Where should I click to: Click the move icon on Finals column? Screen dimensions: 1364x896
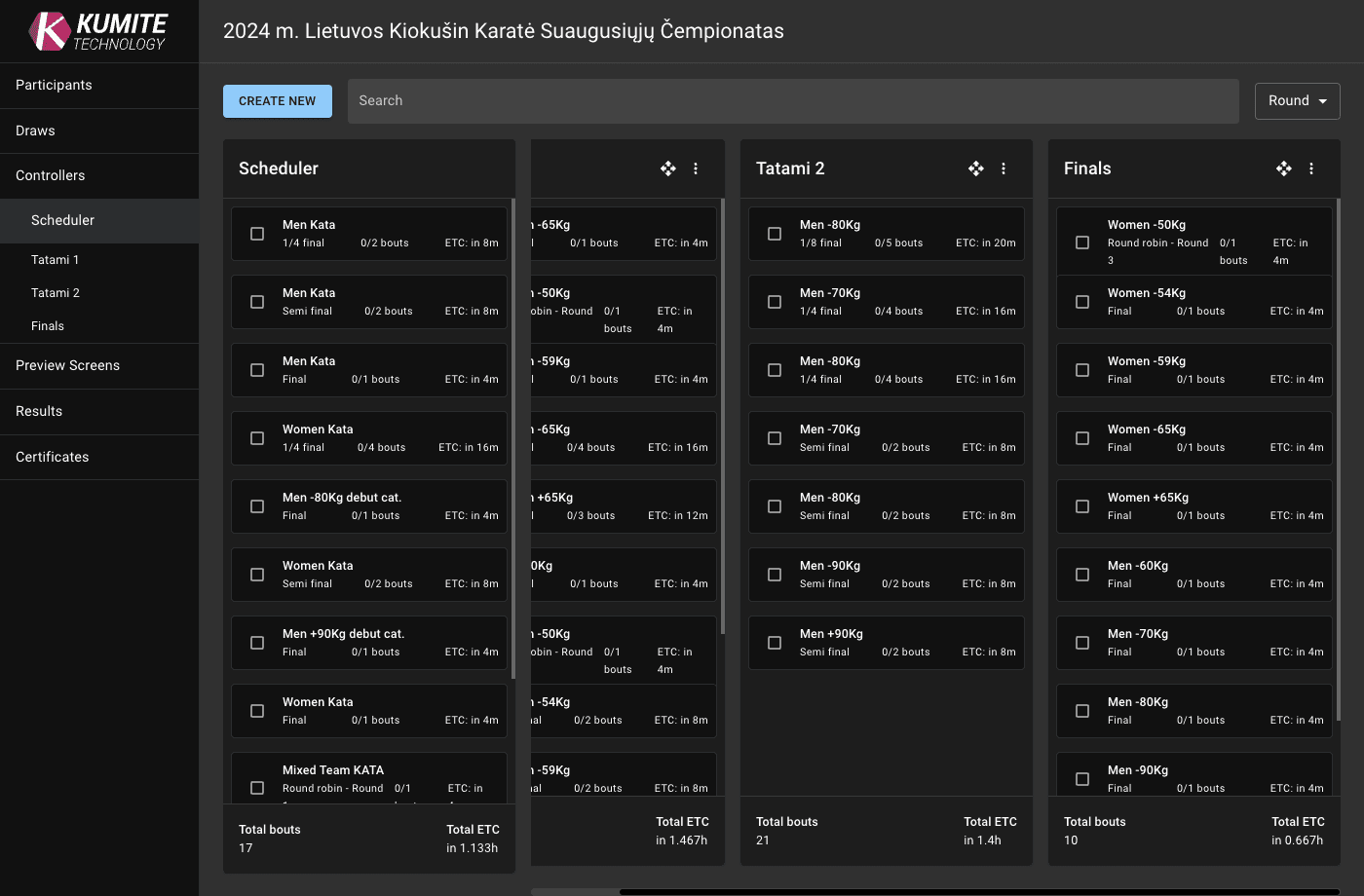(1283, 168)
